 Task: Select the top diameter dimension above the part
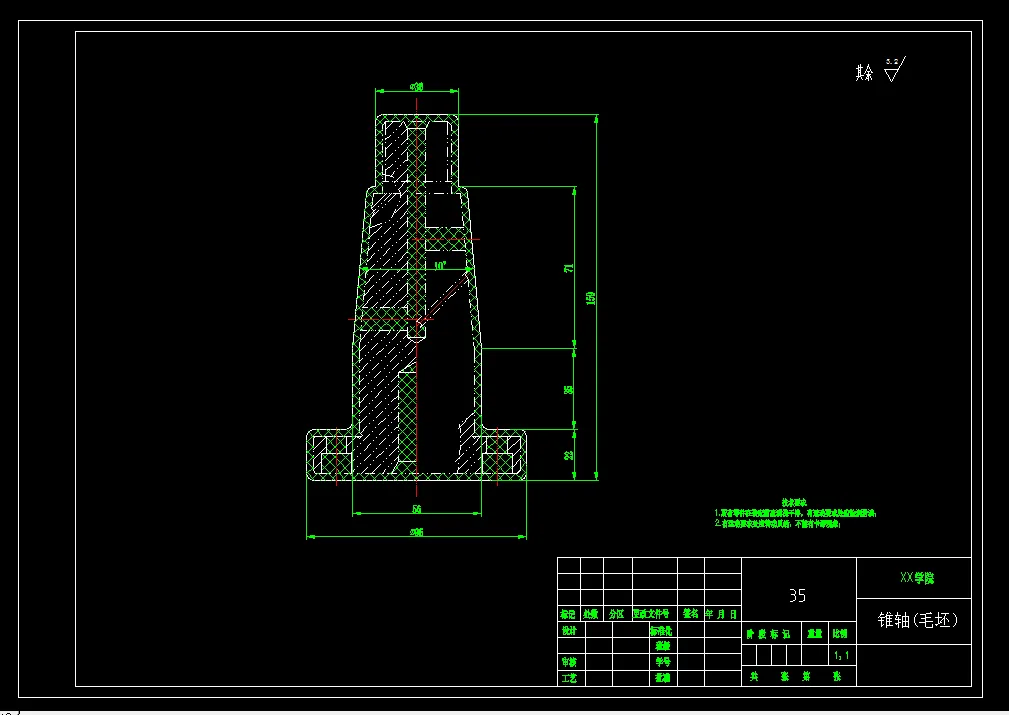[416, 86]
